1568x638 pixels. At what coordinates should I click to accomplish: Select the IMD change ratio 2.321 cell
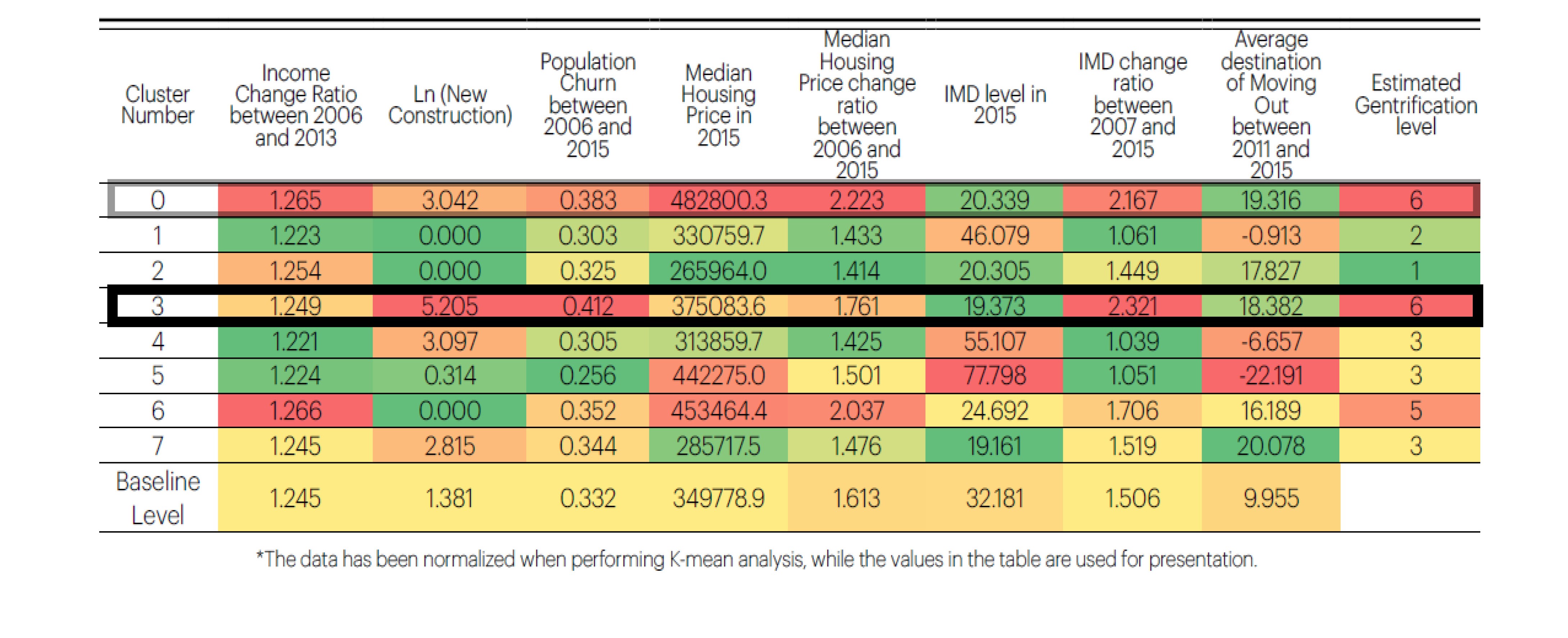coord(1132,306)
